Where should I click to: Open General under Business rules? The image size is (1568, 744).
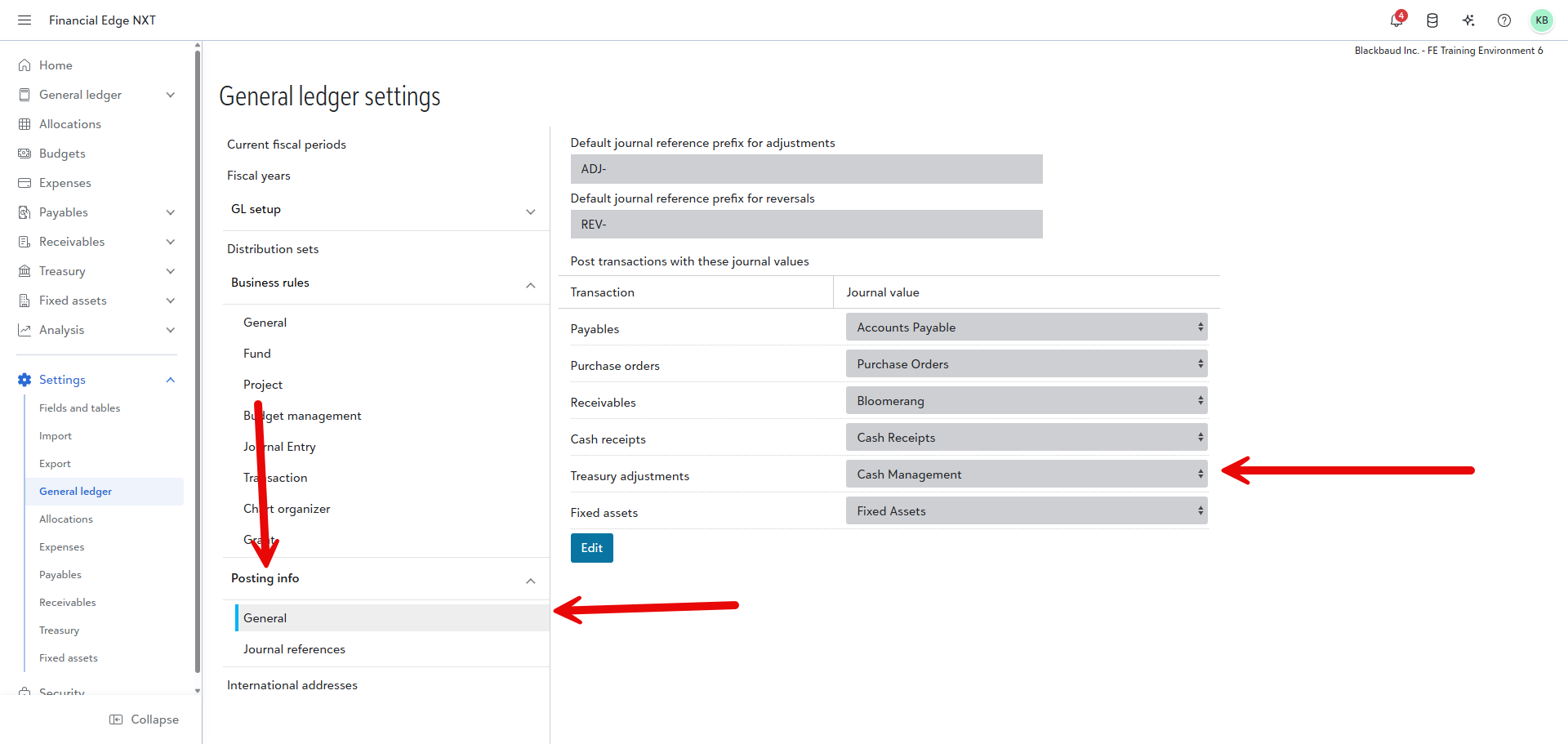tap(265, 323)
